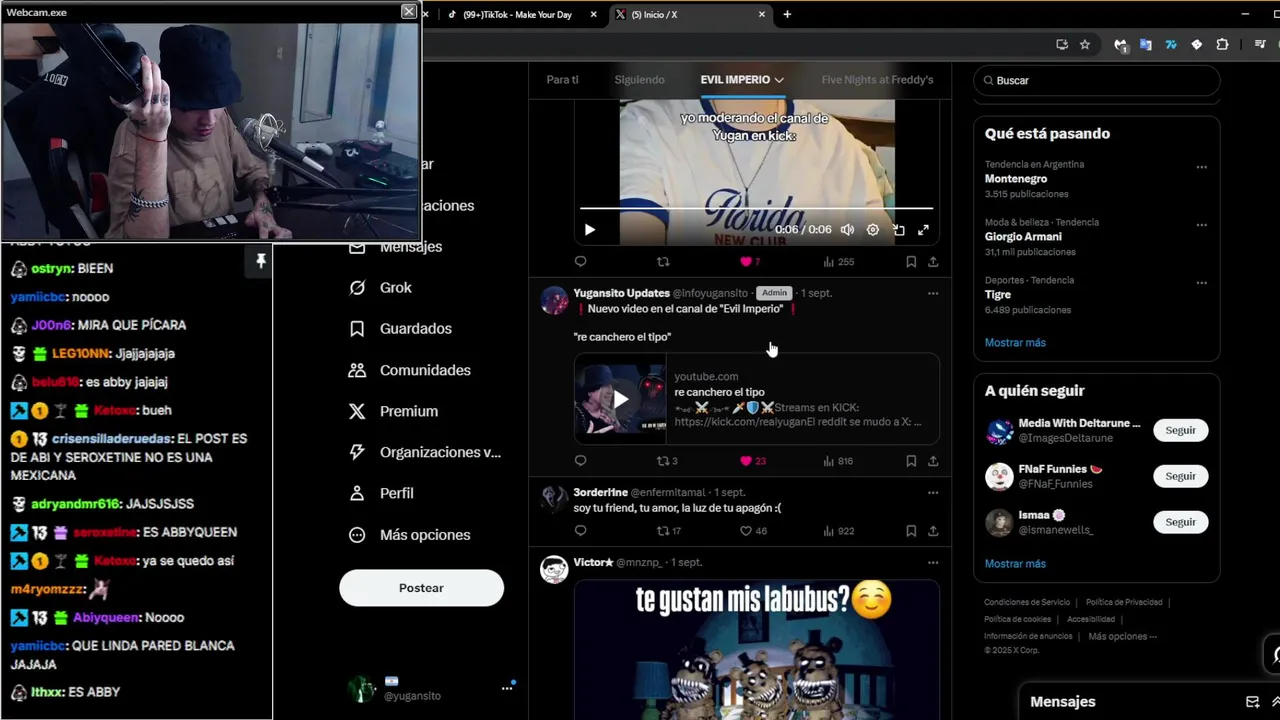Open options for Giorgio Armani trend

[x=1201, y=225]
